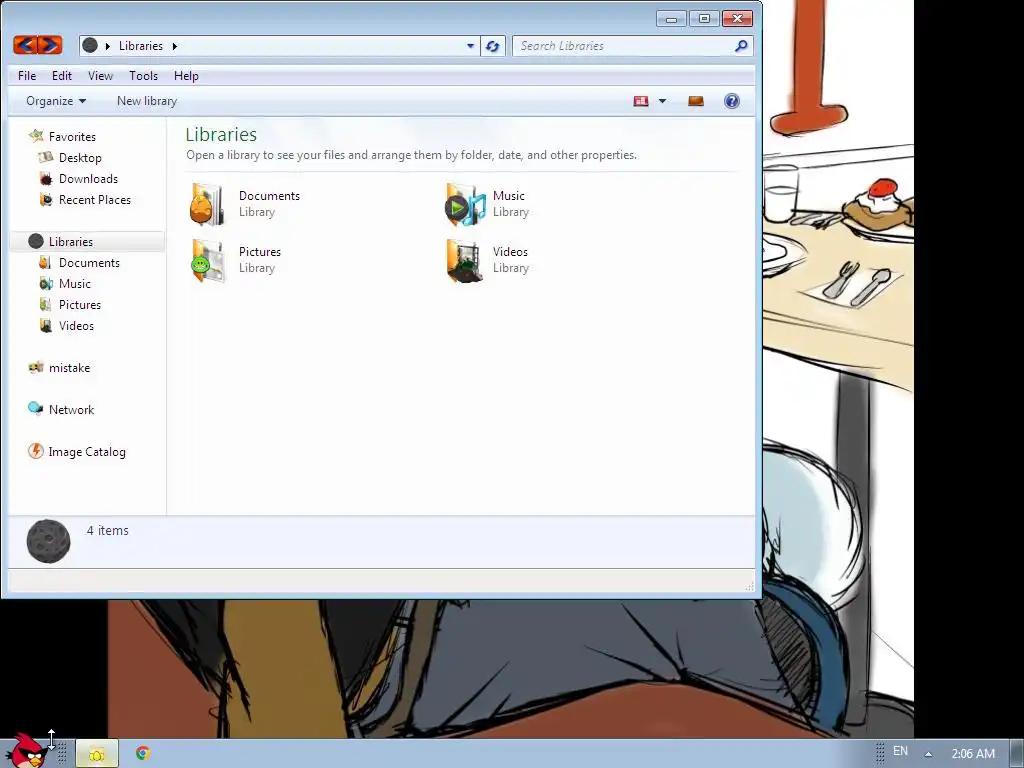Click the Show desktop strip after the clock
This screenshot has height=768, width=1024.
click(1017, 754)
